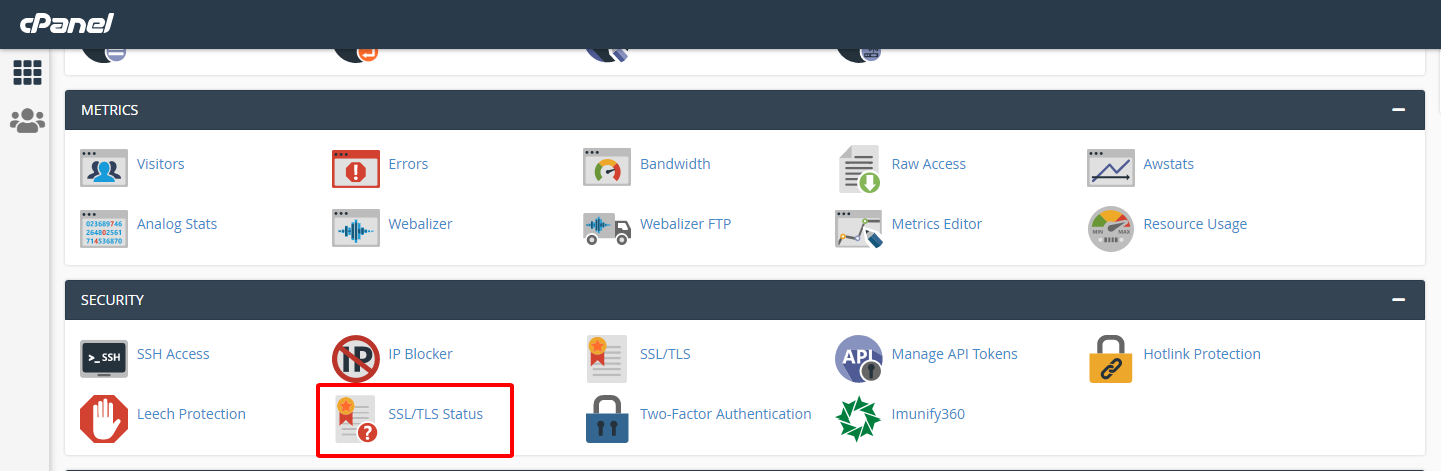
Task: Open the Metrics Editor icon
Action: coord(859,229)
